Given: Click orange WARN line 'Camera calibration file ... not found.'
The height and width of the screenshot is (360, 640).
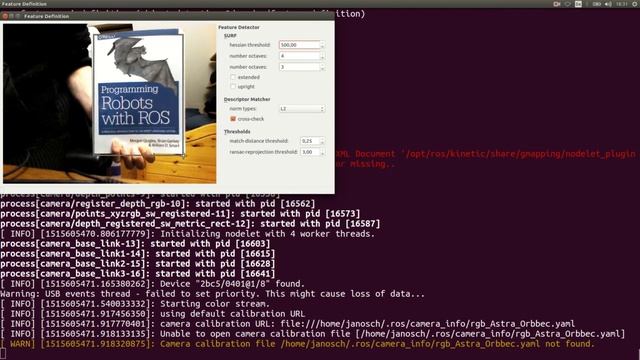Looking at the screenshot, I should click(x=297, y=344).
